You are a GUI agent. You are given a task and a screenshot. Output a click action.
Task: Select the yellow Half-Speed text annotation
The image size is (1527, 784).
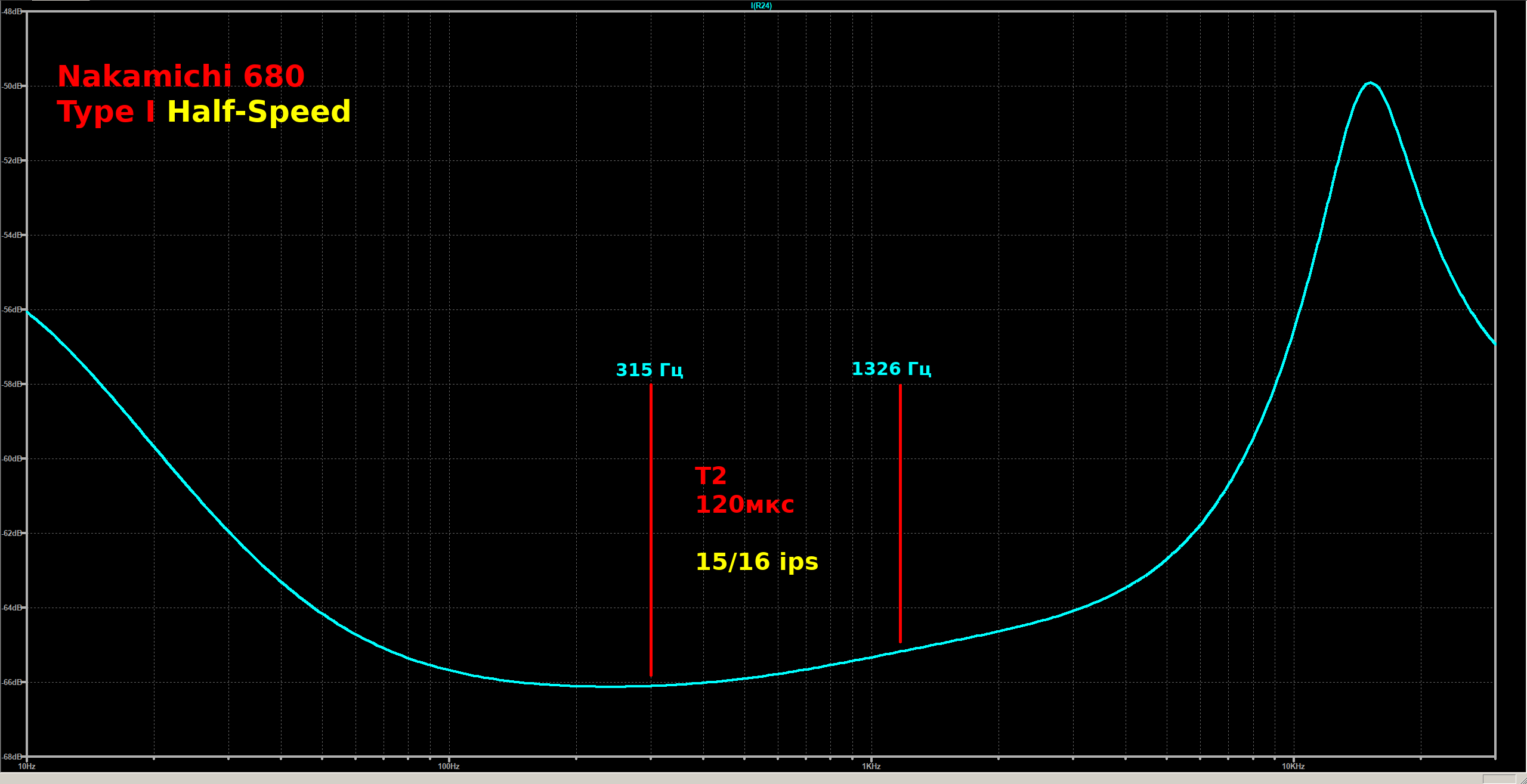click(259, 111)
